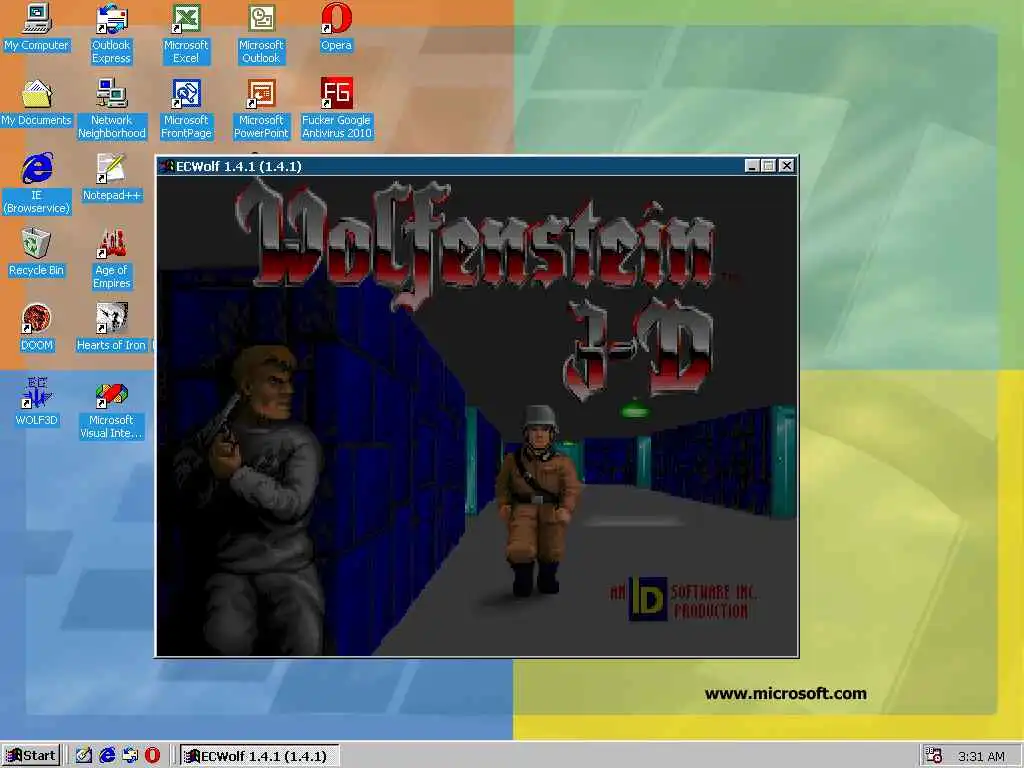This screenshot has width=1024, height=768.
Task: Click the ECWolf window title bar icon
Action: pyautogui.click(x=167, y=166)
